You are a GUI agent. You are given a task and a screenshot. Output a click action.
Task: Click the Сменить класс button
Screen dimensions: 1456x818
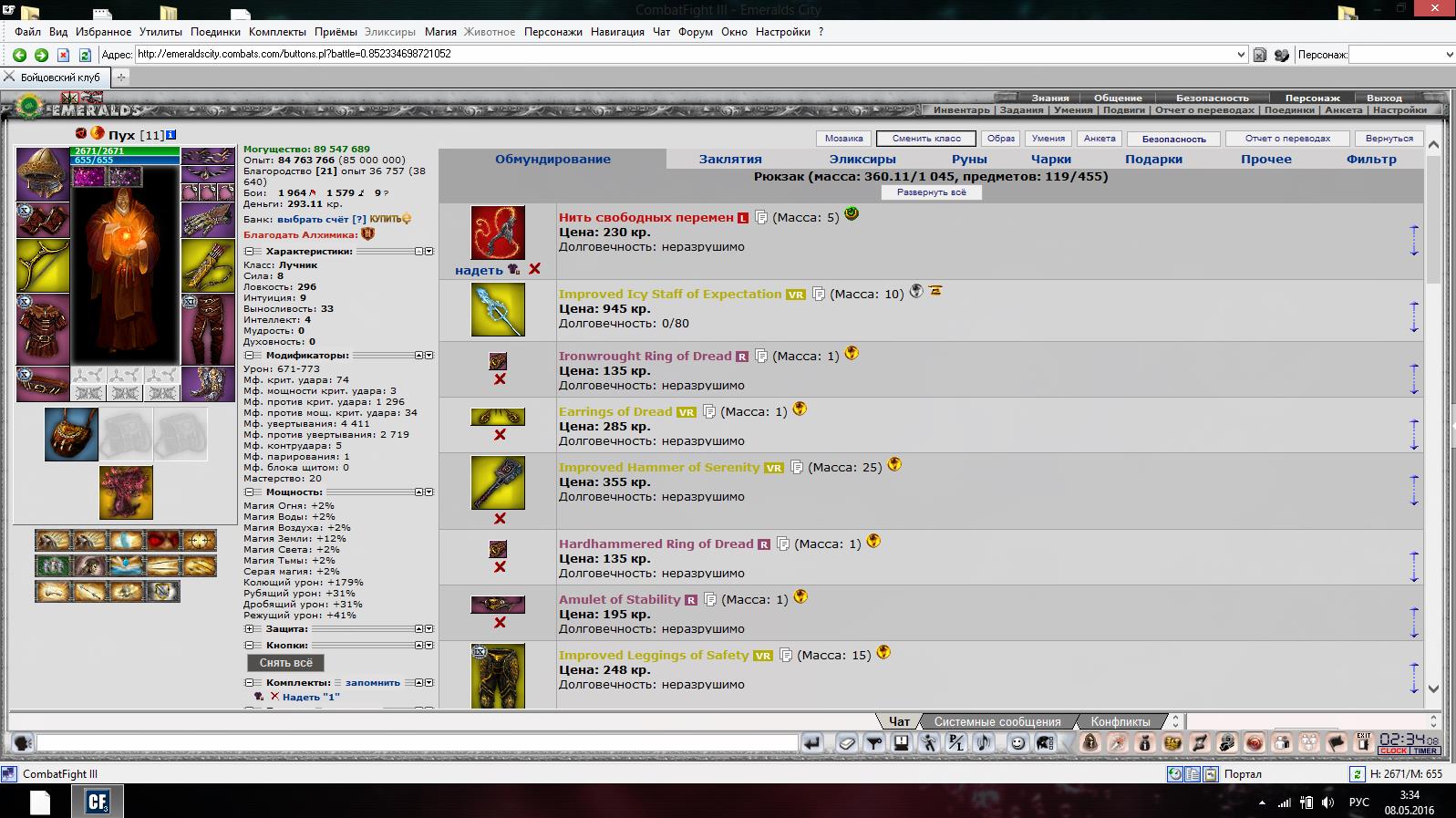[x=926, y=139]
